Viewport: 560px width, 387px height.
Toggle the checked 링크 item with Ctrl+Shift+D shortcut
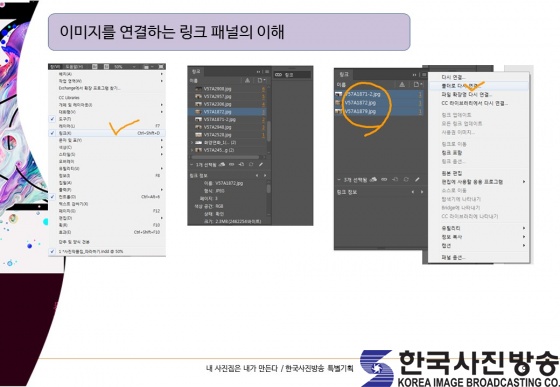(x=107, y=133)
